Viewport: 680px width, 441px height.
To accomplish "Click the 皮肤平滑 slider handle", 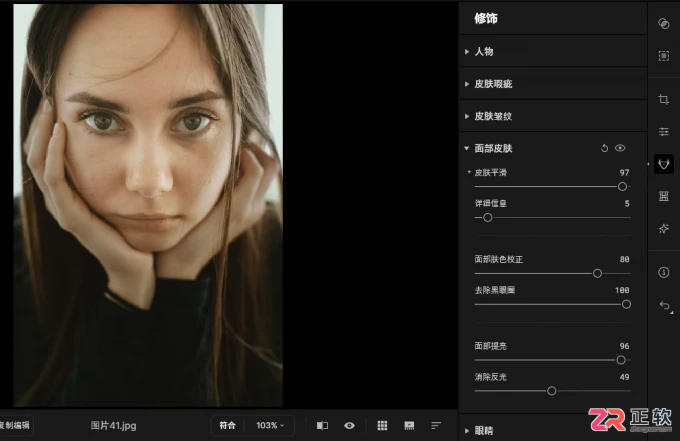I will coord(622,186).
